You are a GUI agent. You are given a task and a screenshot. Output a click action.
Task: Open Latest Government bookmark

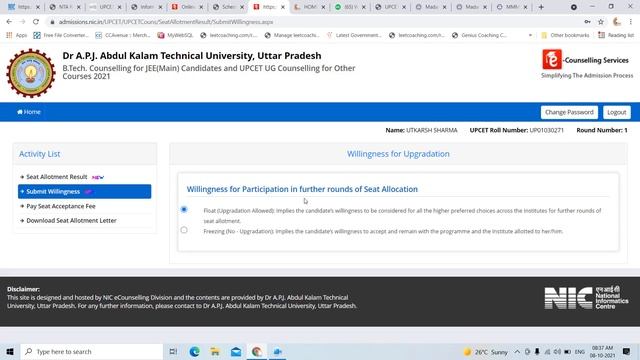point(354,36)
